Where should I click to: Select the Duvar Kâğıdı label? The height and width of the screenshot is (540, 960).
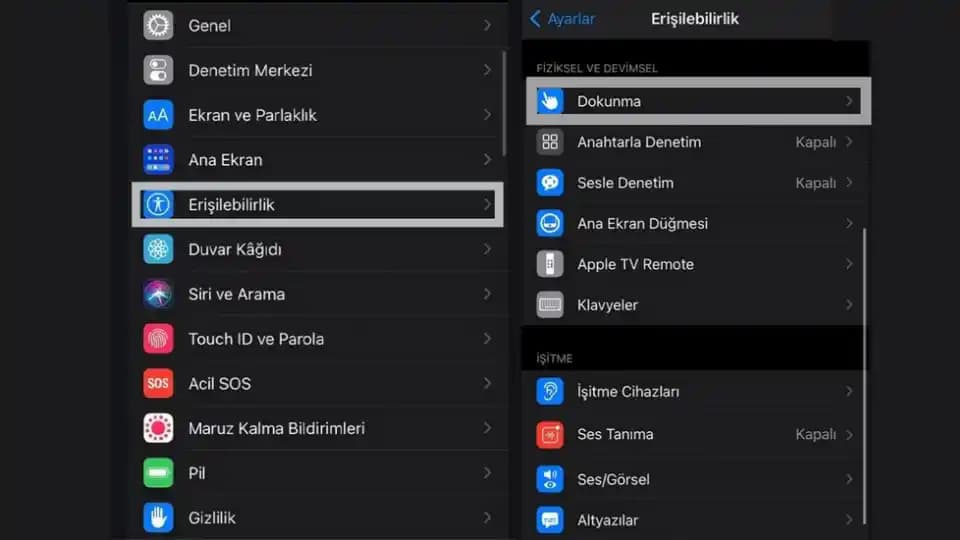tap(235, 249)
